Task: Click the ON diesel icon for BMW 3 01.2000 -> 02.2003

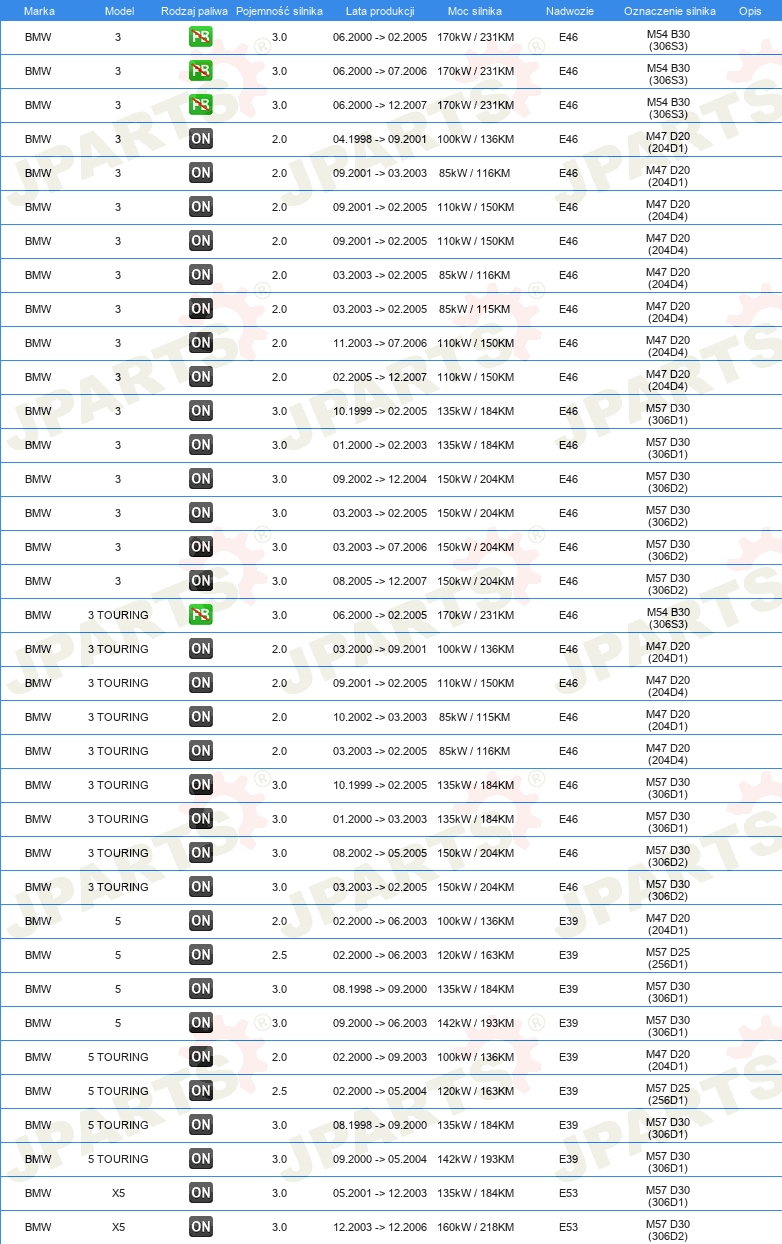Action: [x=201, y=445]
